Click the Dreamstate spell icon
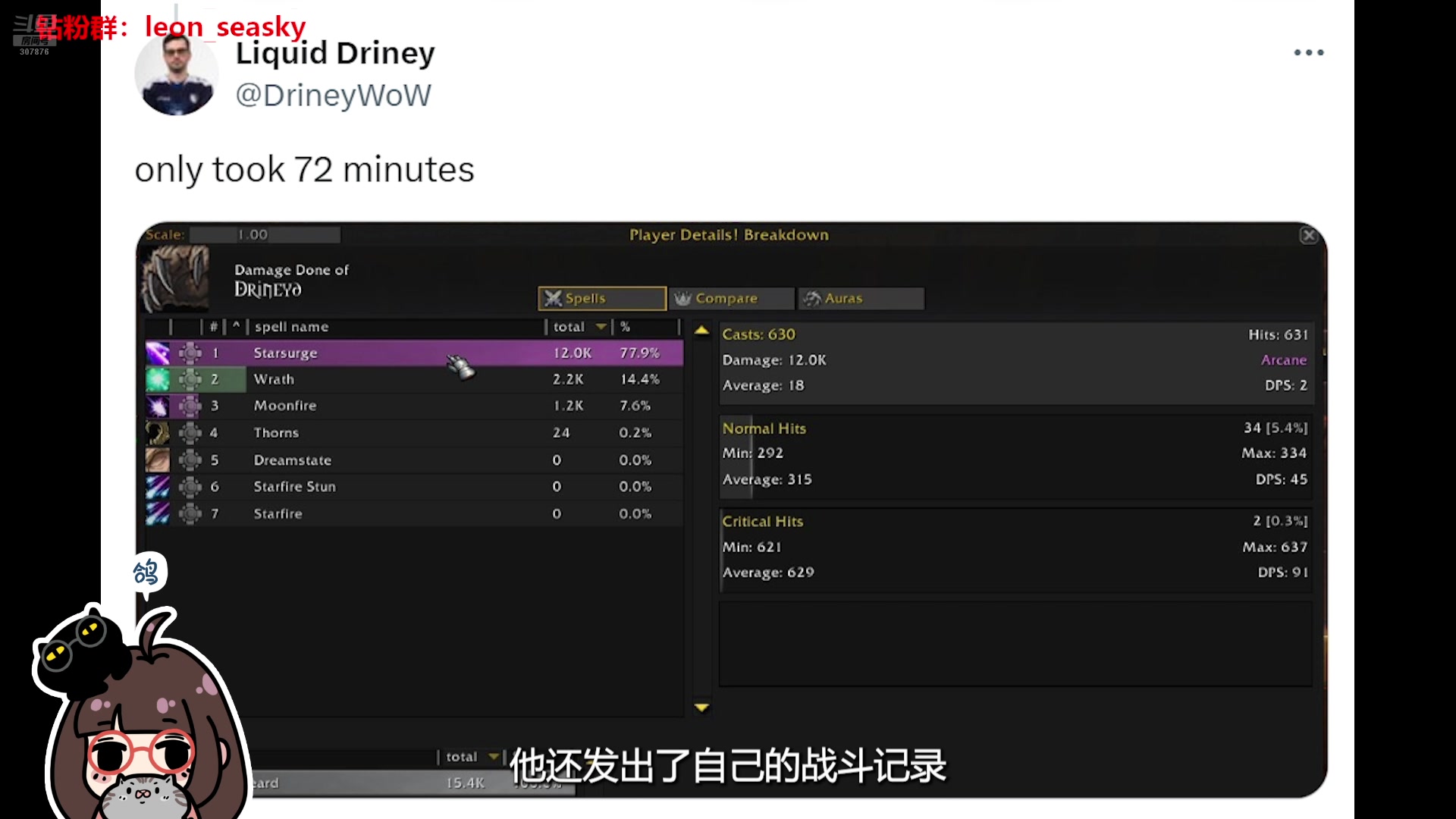This screenshot has width=1456, height=819. pyautogui.click(x=158, y=460)
